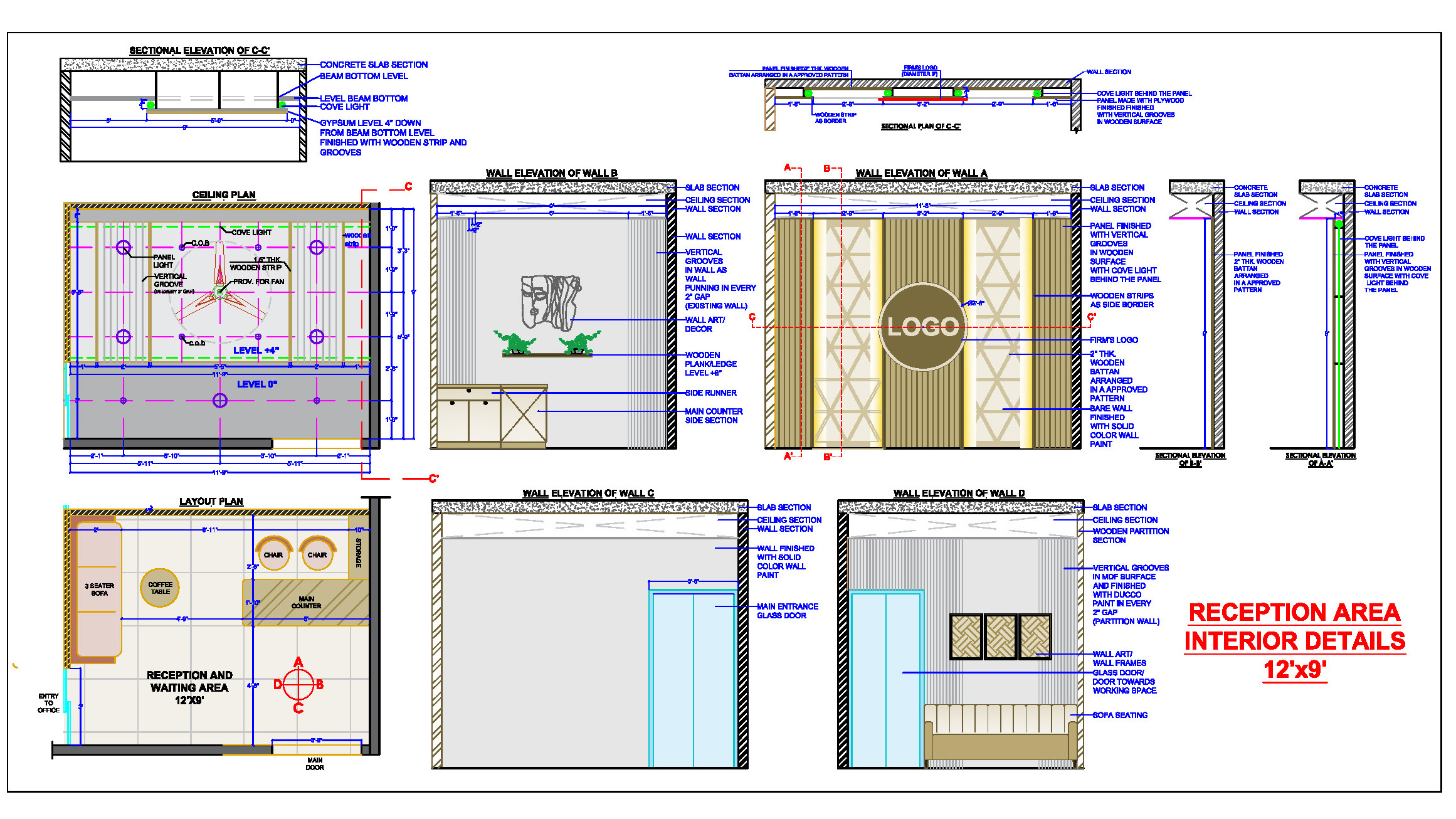Click 'WOODEN STRIPS AS SIDE BORDER' note
The image size is (1456, 819).
coord(1122,300)
